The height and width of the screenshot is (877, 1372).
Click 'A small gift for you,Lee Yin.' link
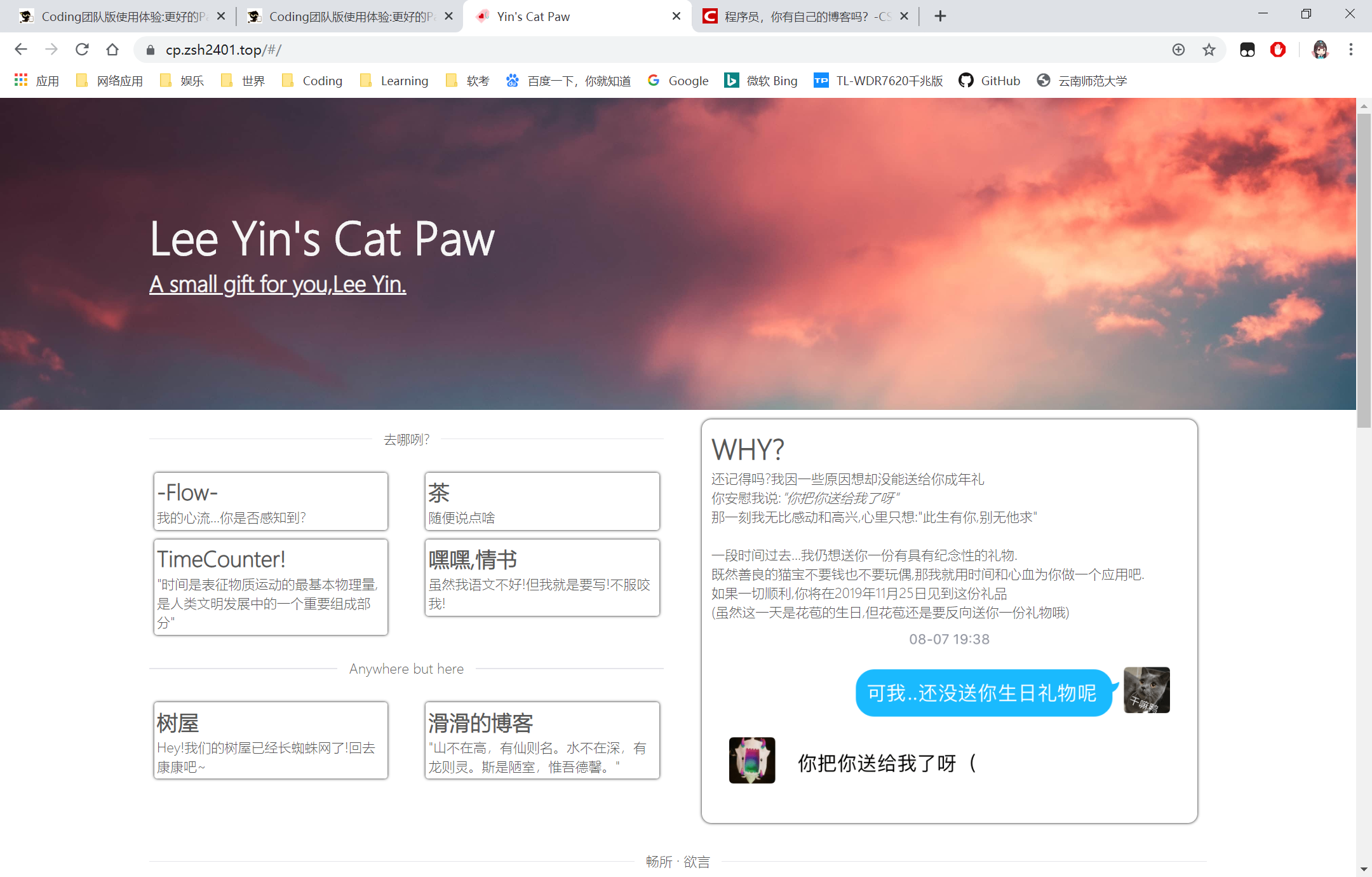tap(278, 284)
